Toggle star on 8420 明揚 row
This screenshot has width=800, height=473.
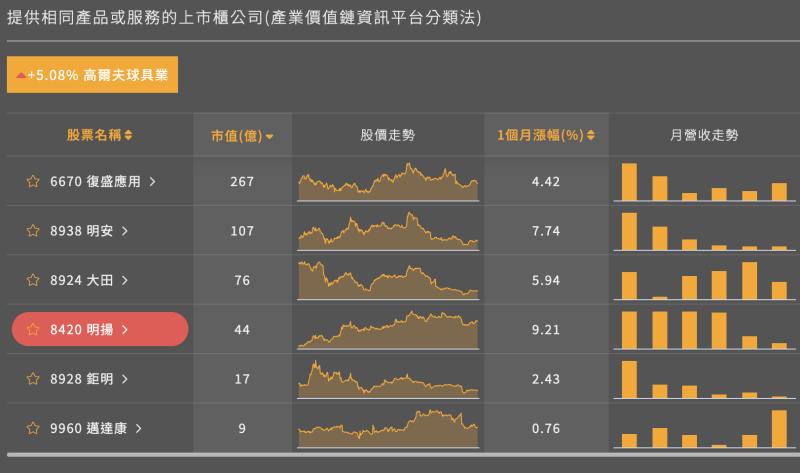33,329
